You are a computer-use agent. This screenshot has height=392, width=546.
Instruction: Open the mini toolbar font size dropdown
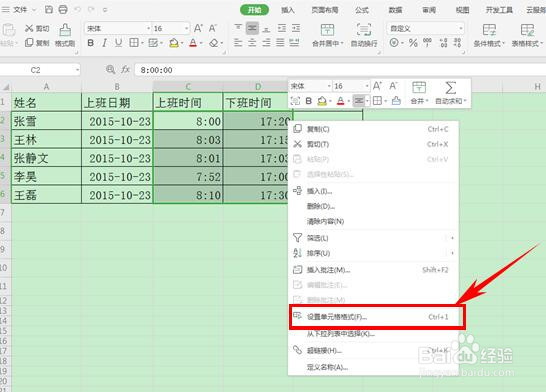pos(367,86)
